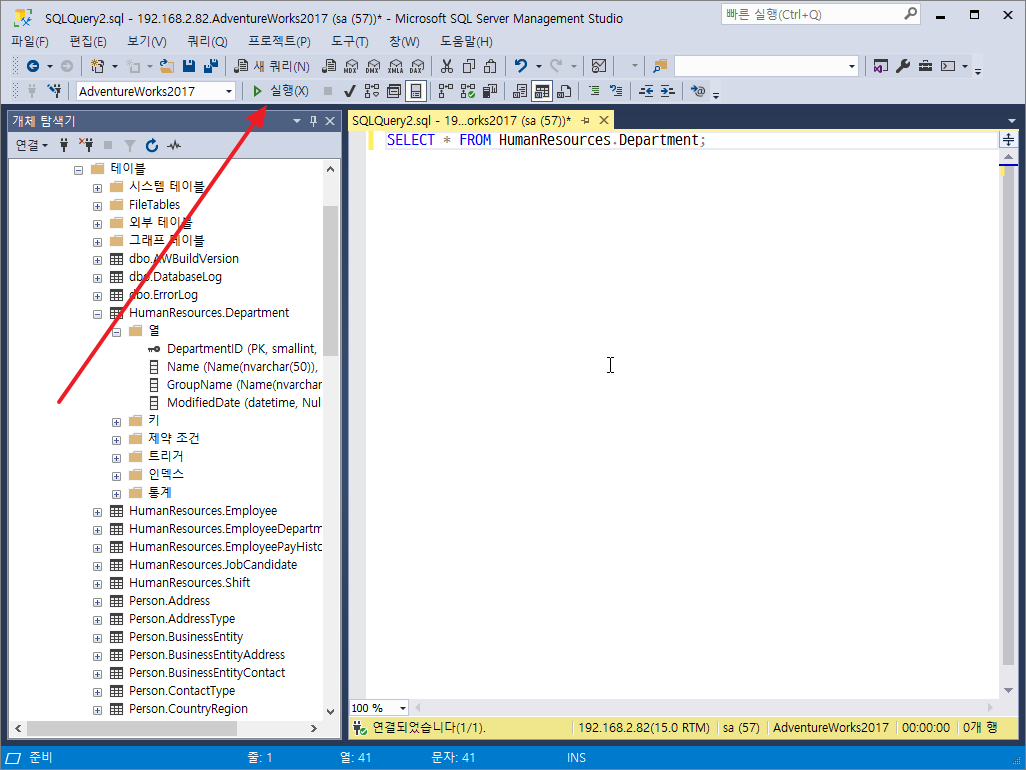Uncomment the selected lines icon
Screen dimensions: 1026x770
pyautogui.click(x=616, y=91)
